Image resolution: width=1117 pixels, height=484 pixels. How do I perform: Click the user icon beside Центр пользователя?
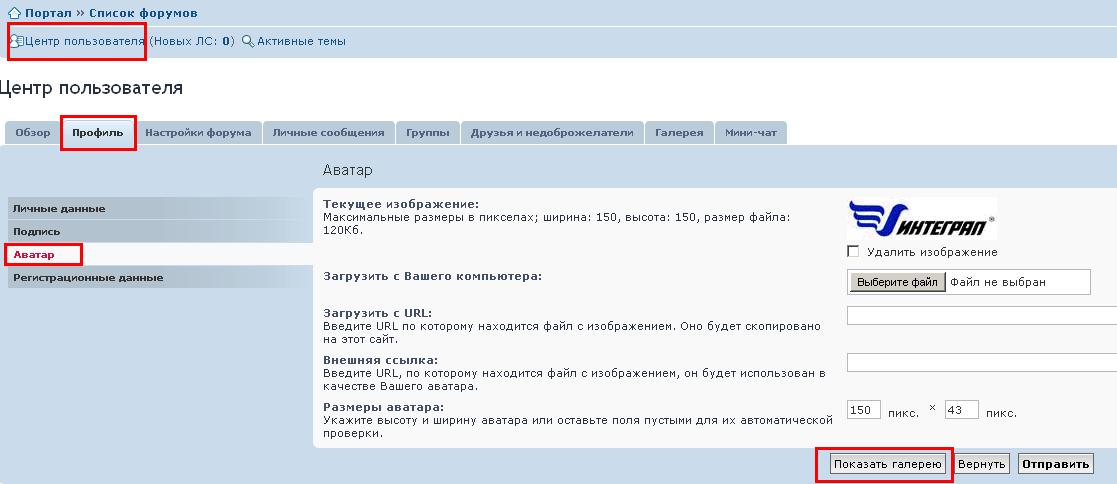[x=15, y=42]
